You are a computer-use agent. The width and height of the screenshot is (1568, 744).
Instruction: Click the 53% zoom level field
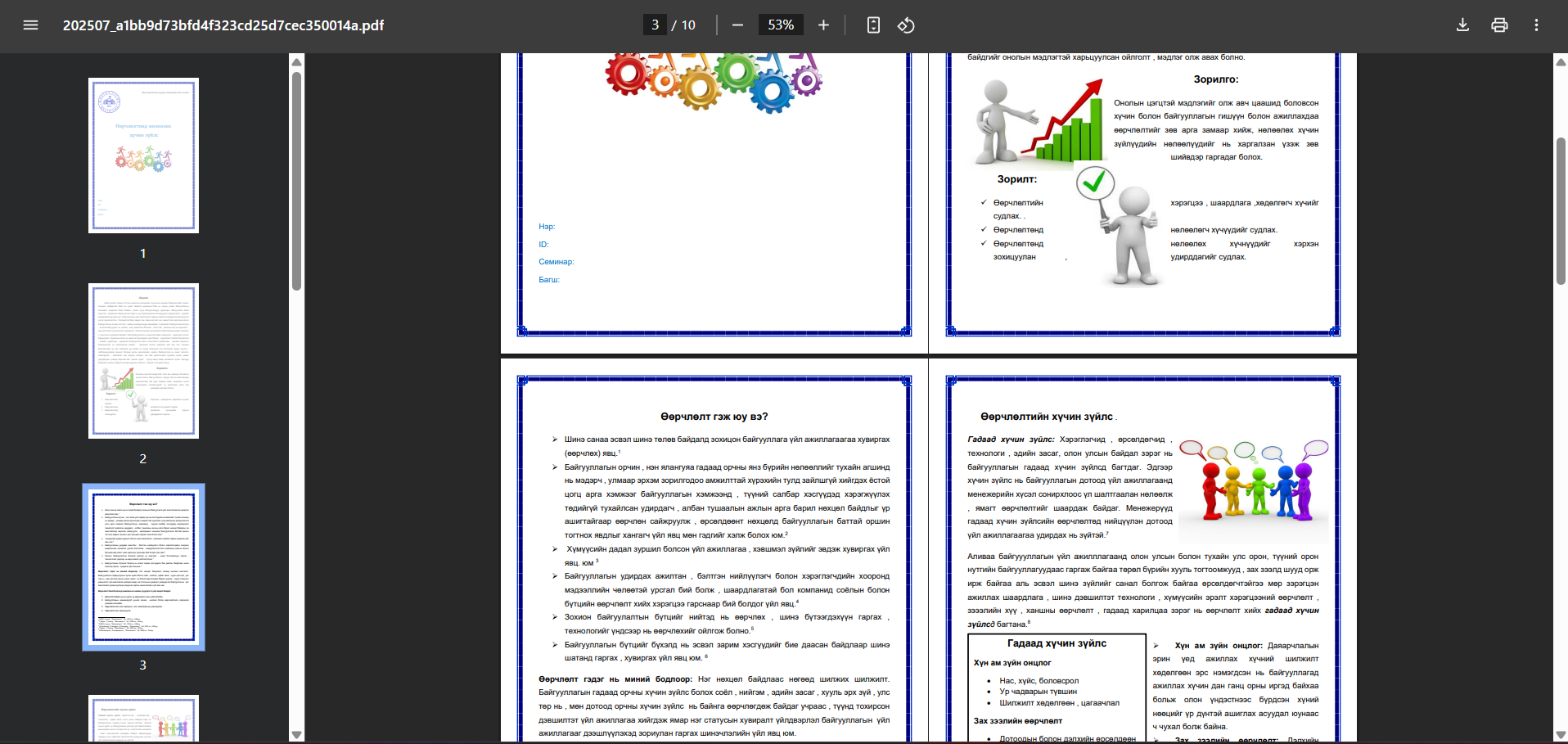pyautogui.click(x=781, y=25)
